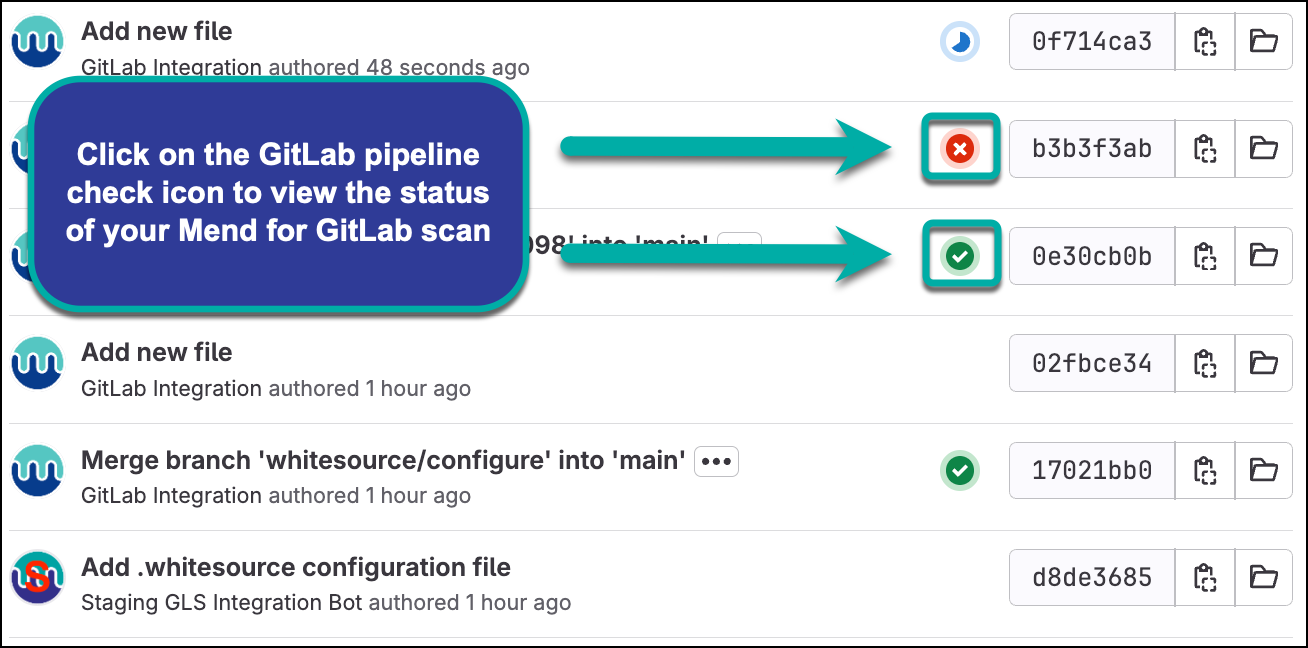View the passed pipeline status for 0e30cb0b

tap(960, 257)
